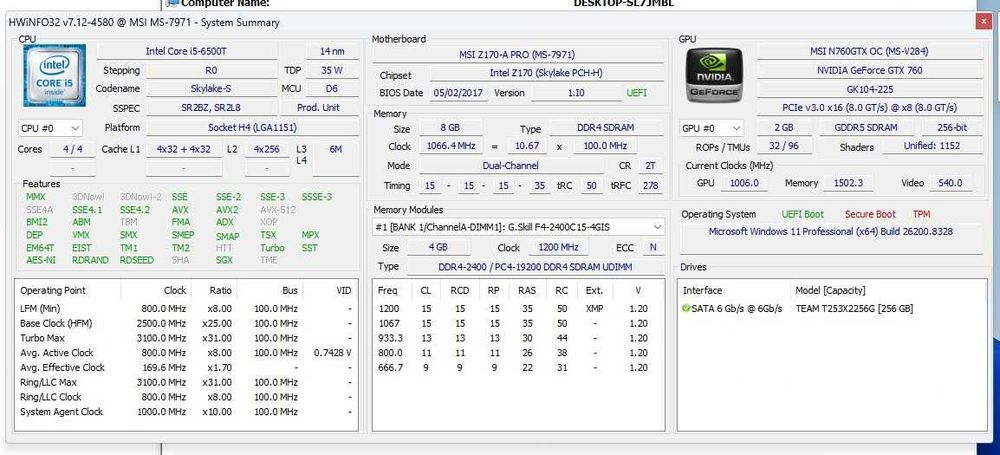Click the GDDR5 SDRAM field
1000x455 pixels.
865,128
